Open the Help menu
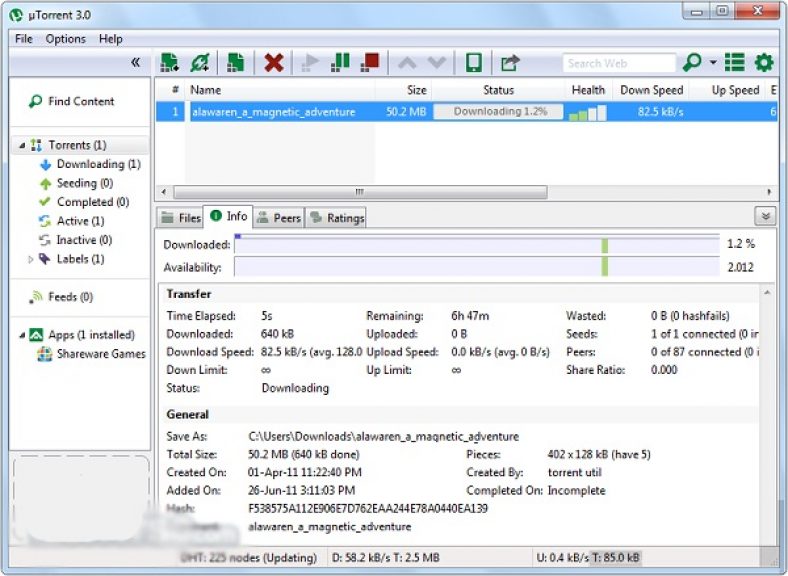 [111, 39]
